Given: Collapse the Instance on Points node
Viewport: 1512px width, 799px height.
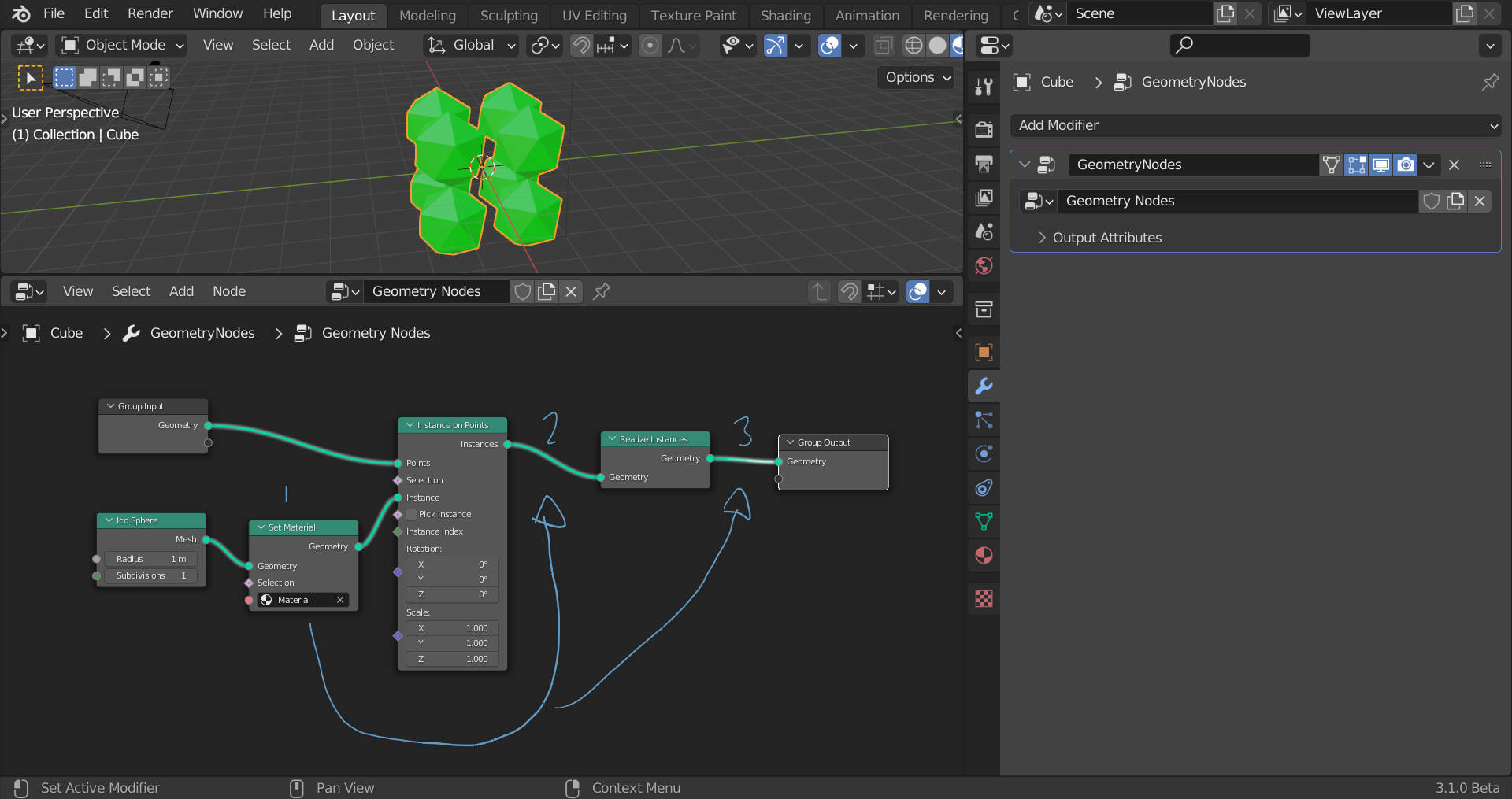Looking at the screenshot, I should coord(409,424).
